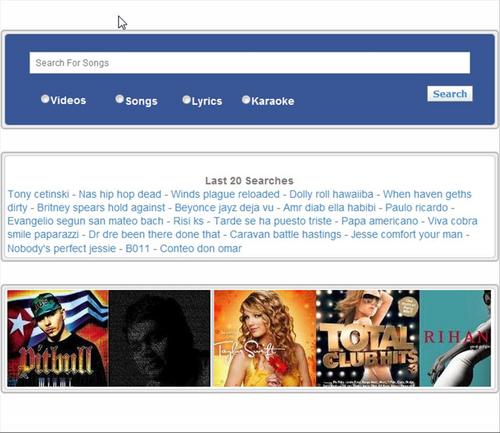The width and height of the screenshot is (500, 433).
Task: Click Nobody's perfect jessie link
Action: [x=62, y=248]
